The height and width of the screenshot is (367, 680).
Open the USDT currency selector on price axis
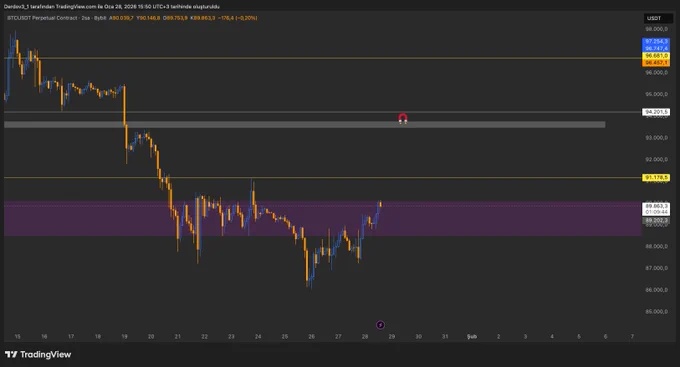pyautogui.click(x=658, y=18)
